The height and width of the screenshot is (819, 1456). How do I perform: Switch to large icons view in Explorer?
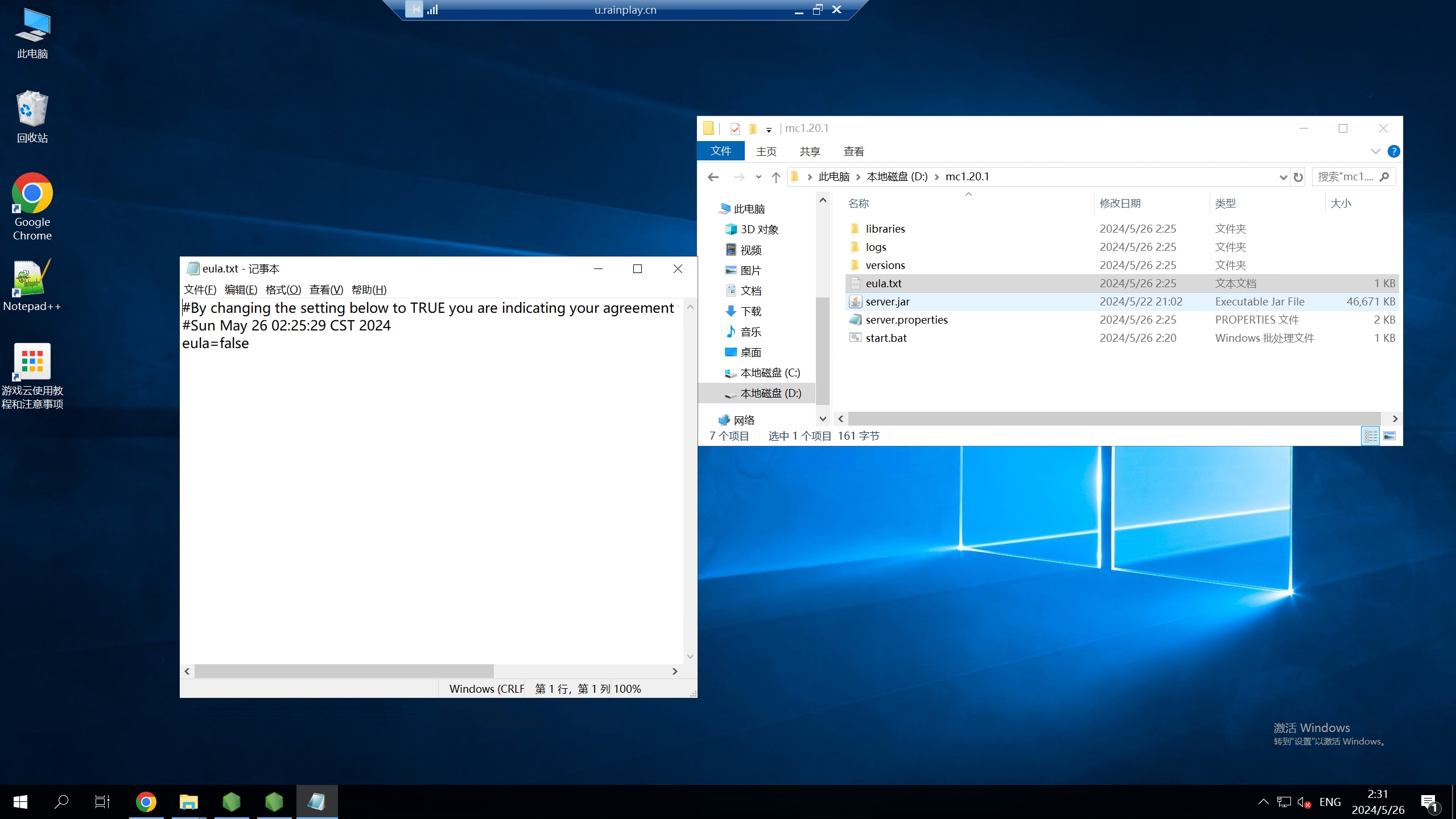pyautogui.click(x=1389, y=436)
